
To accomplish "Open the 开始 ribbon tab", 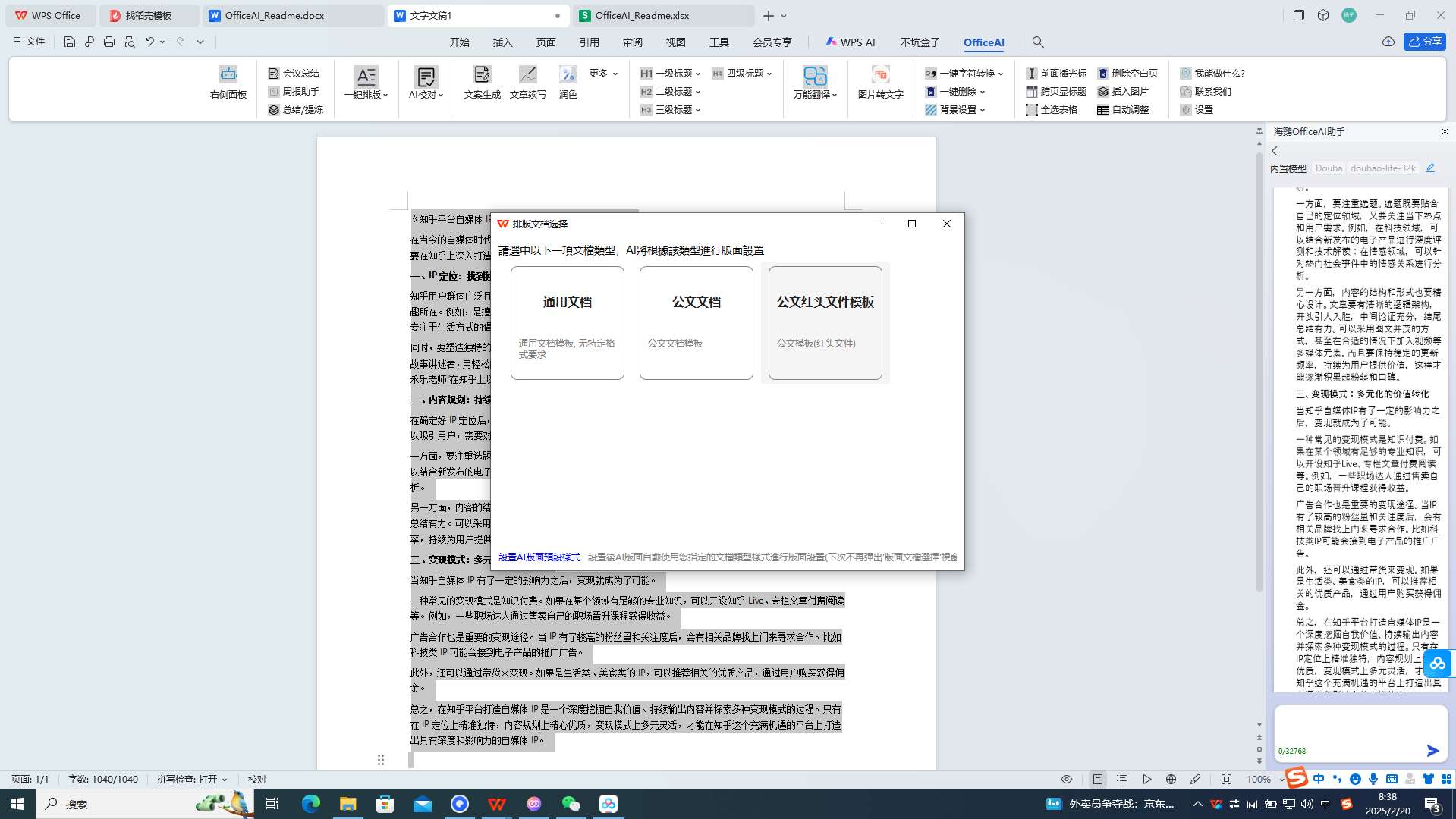I will [x=460, y=42].
